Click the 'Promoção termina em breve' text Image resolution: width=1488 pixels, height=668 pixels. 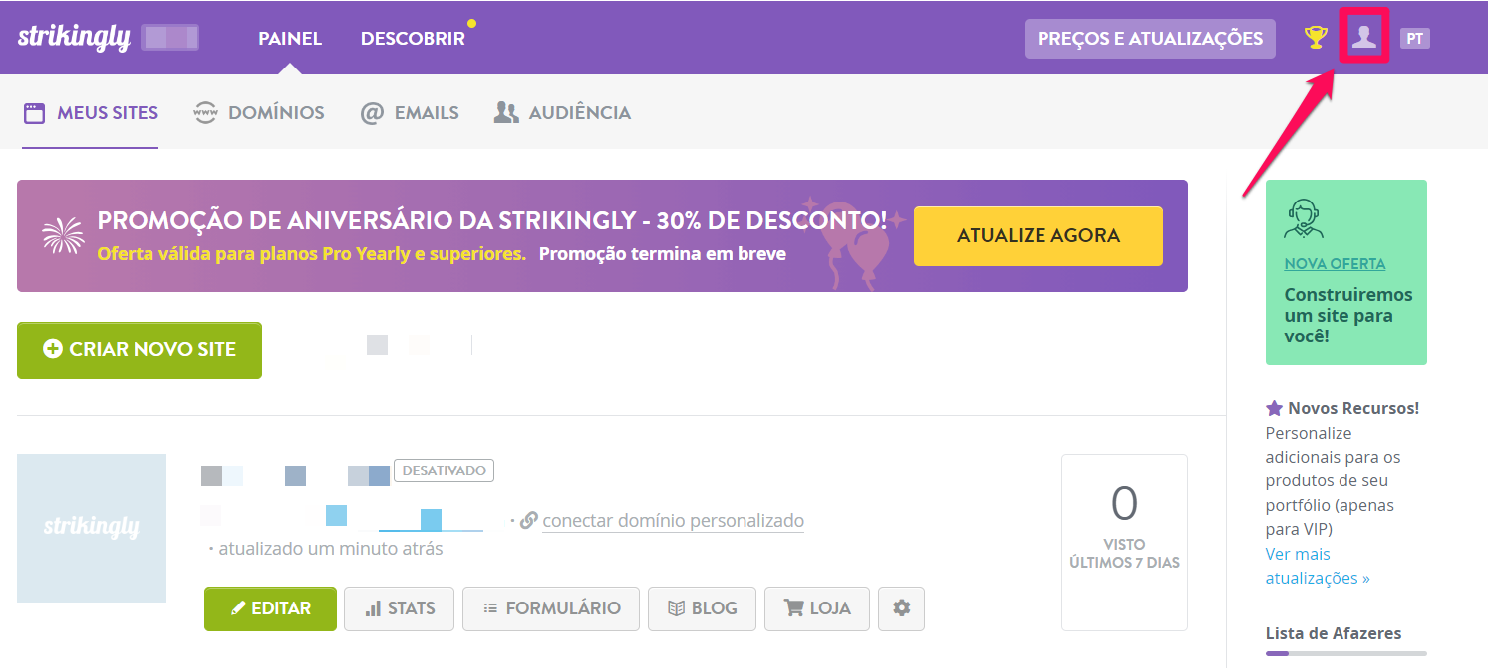pyautogui.click(x=662, y=254)
